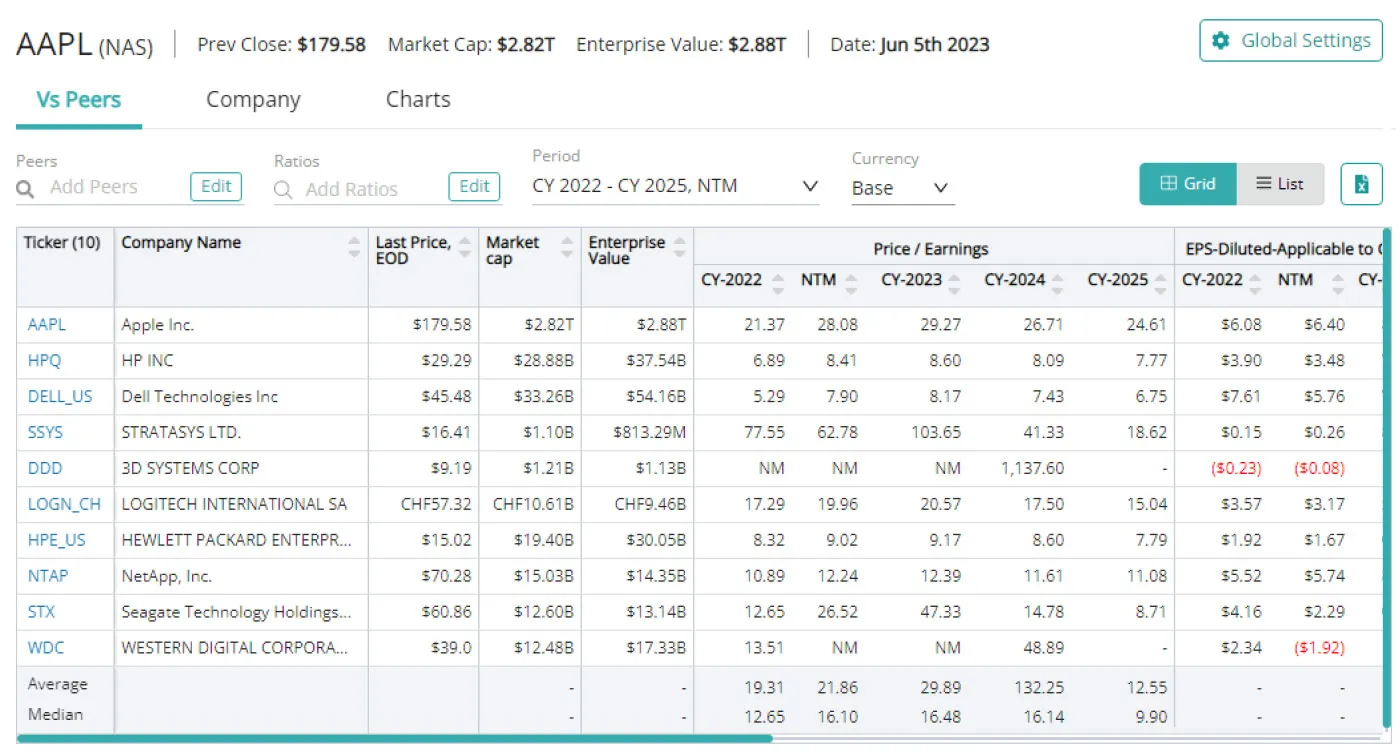This screenshot has height=755, width=1400.
Task: Sort by Enterprise Value column arrows
Action: pyautogui.click(x=680, y=247)
